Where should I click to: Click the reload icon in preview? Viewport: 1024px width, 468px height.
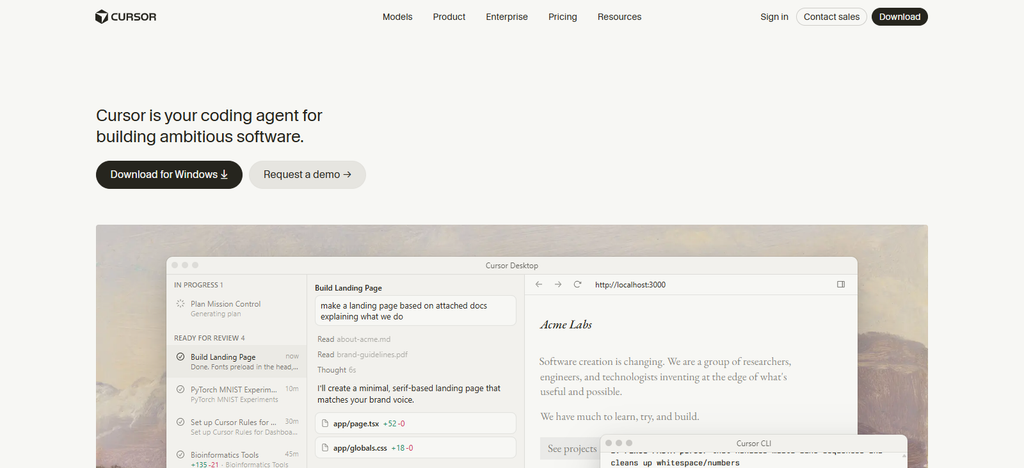click(577, 285)
